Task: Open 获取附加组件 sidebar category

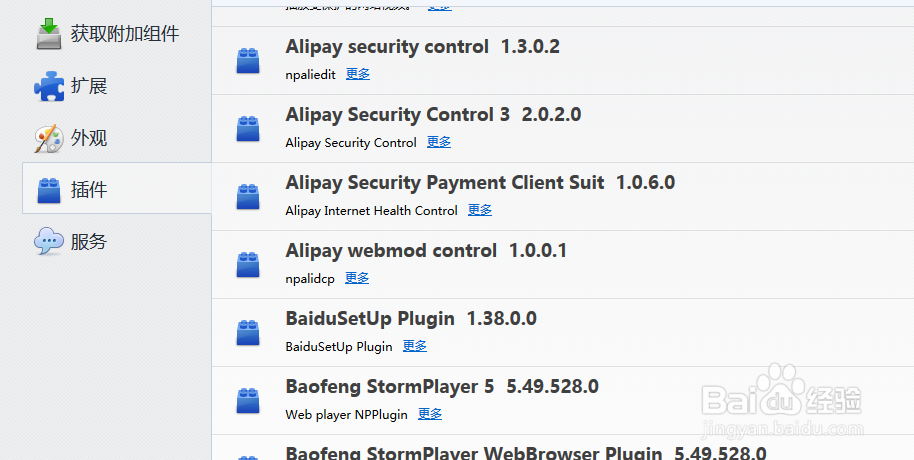Action: coord(117,33)
